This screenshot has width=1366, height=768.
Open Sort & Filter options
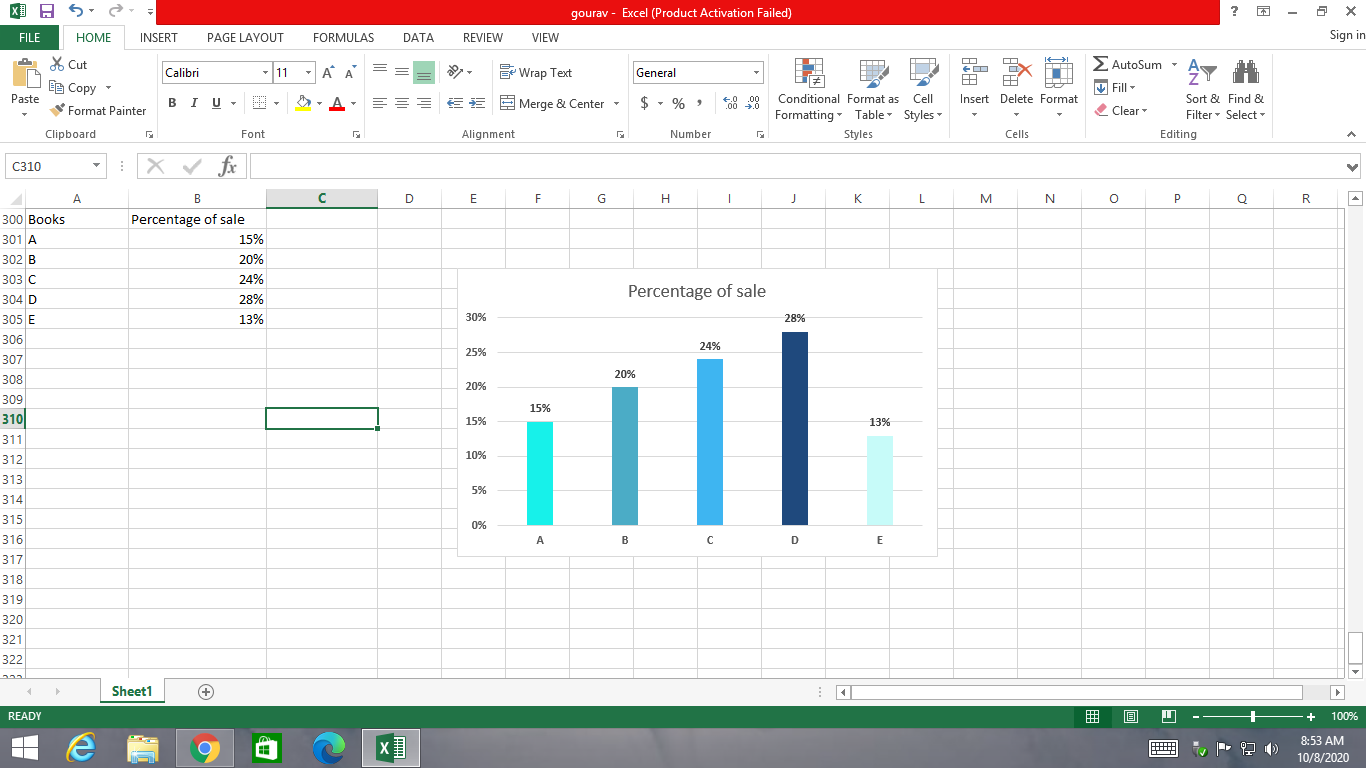pyautogui.click(x=1202, y=89)
